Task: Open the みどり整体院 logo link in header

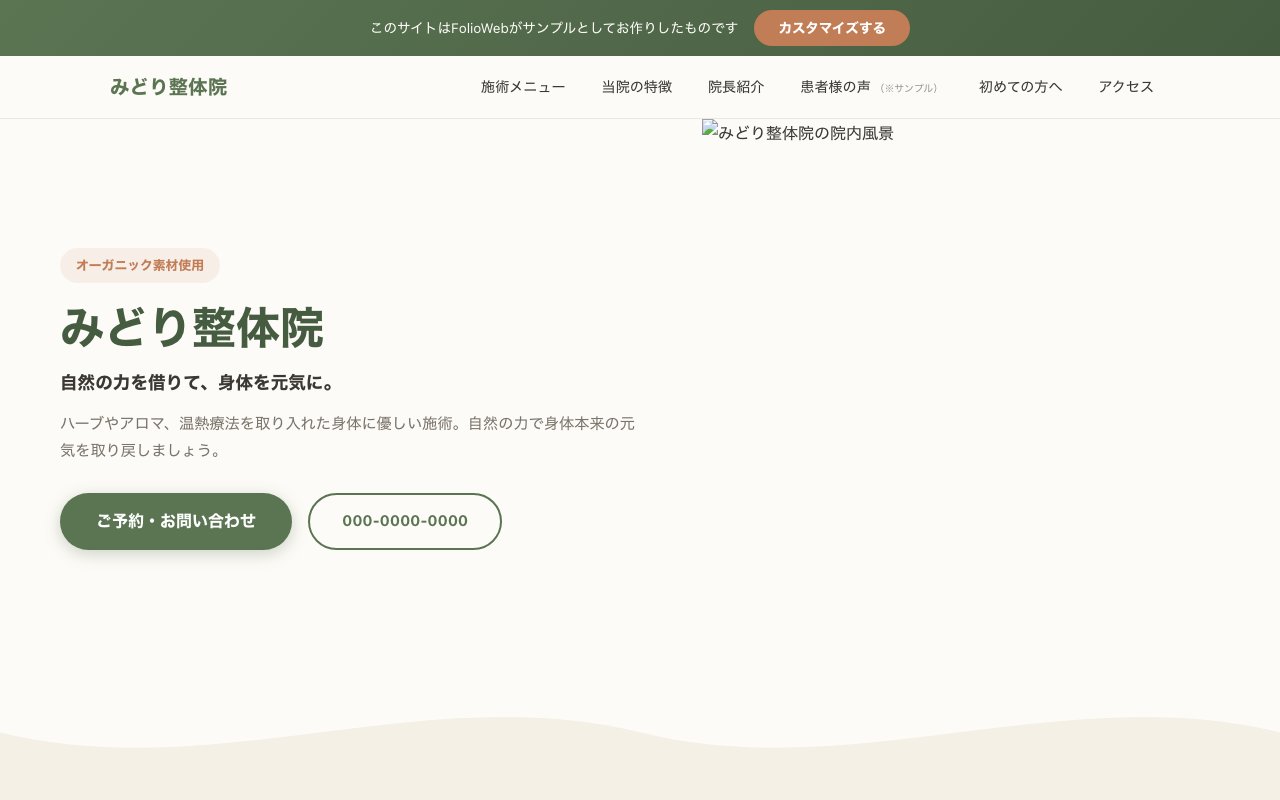Action: (x=168, y=87)
